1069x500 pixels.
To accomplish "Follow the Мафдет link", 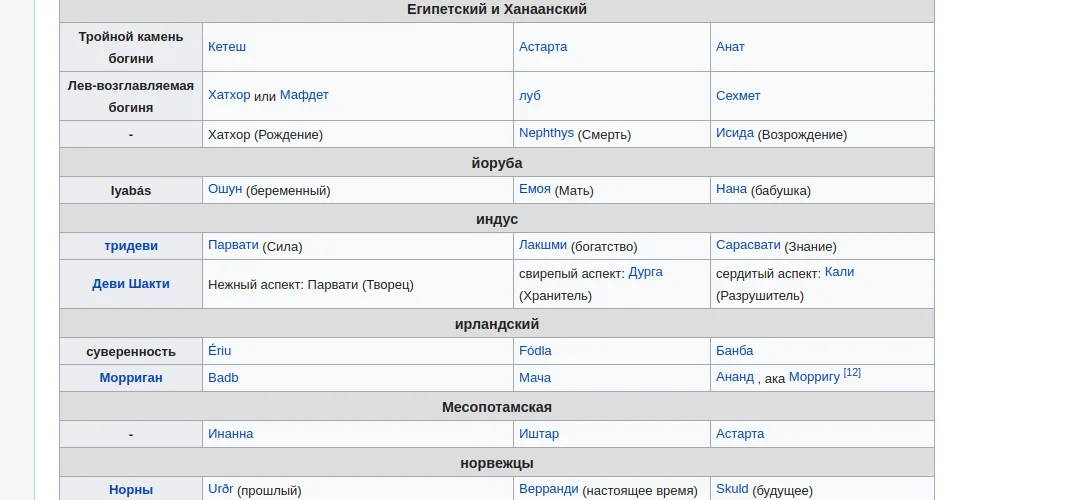I will [x=304, y=95].
